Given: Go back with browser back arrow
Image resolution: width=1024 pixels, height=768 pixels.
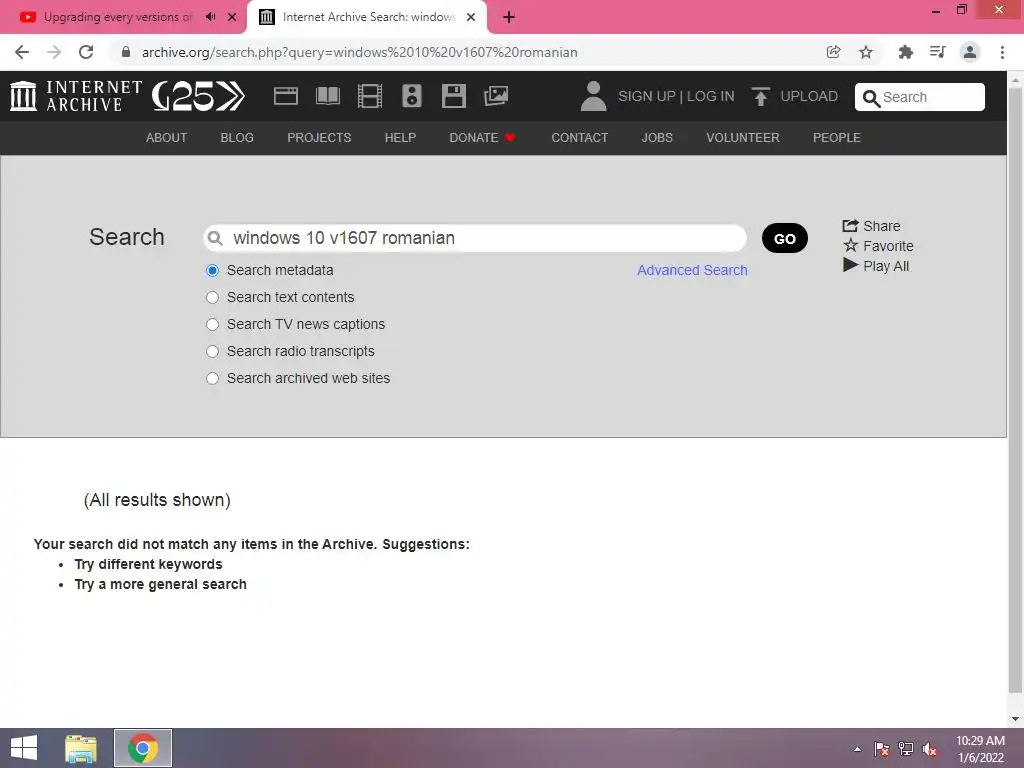Looking at the screenshot, I should tap(22, 52).
